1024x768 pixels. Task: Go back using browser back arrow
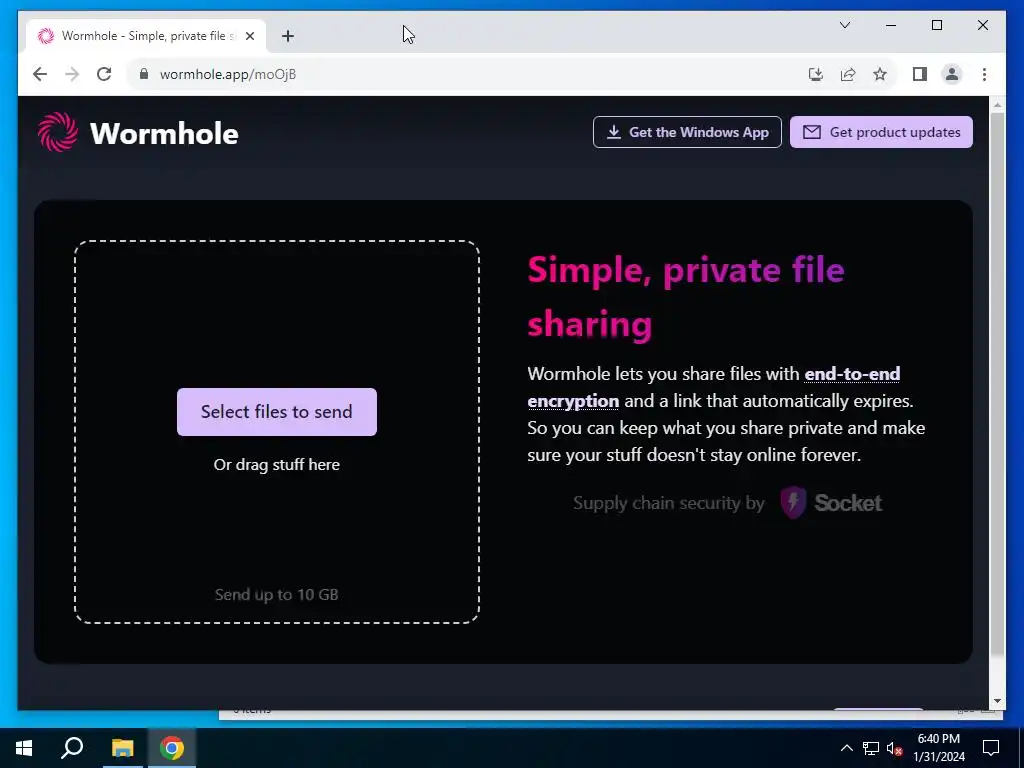point(40,74)
